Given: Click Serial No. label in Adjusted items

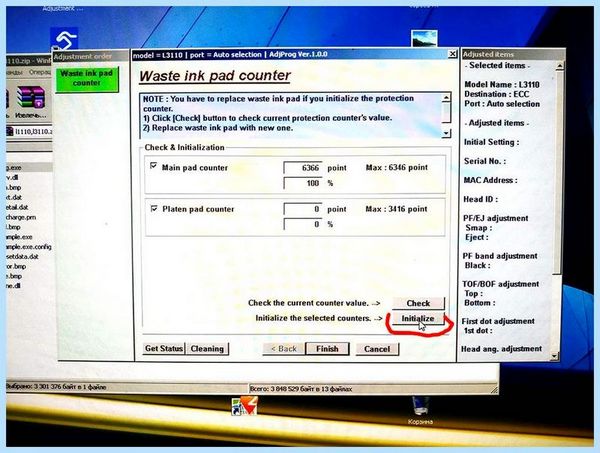Looking at the screenshot, I should click(485, 161).
